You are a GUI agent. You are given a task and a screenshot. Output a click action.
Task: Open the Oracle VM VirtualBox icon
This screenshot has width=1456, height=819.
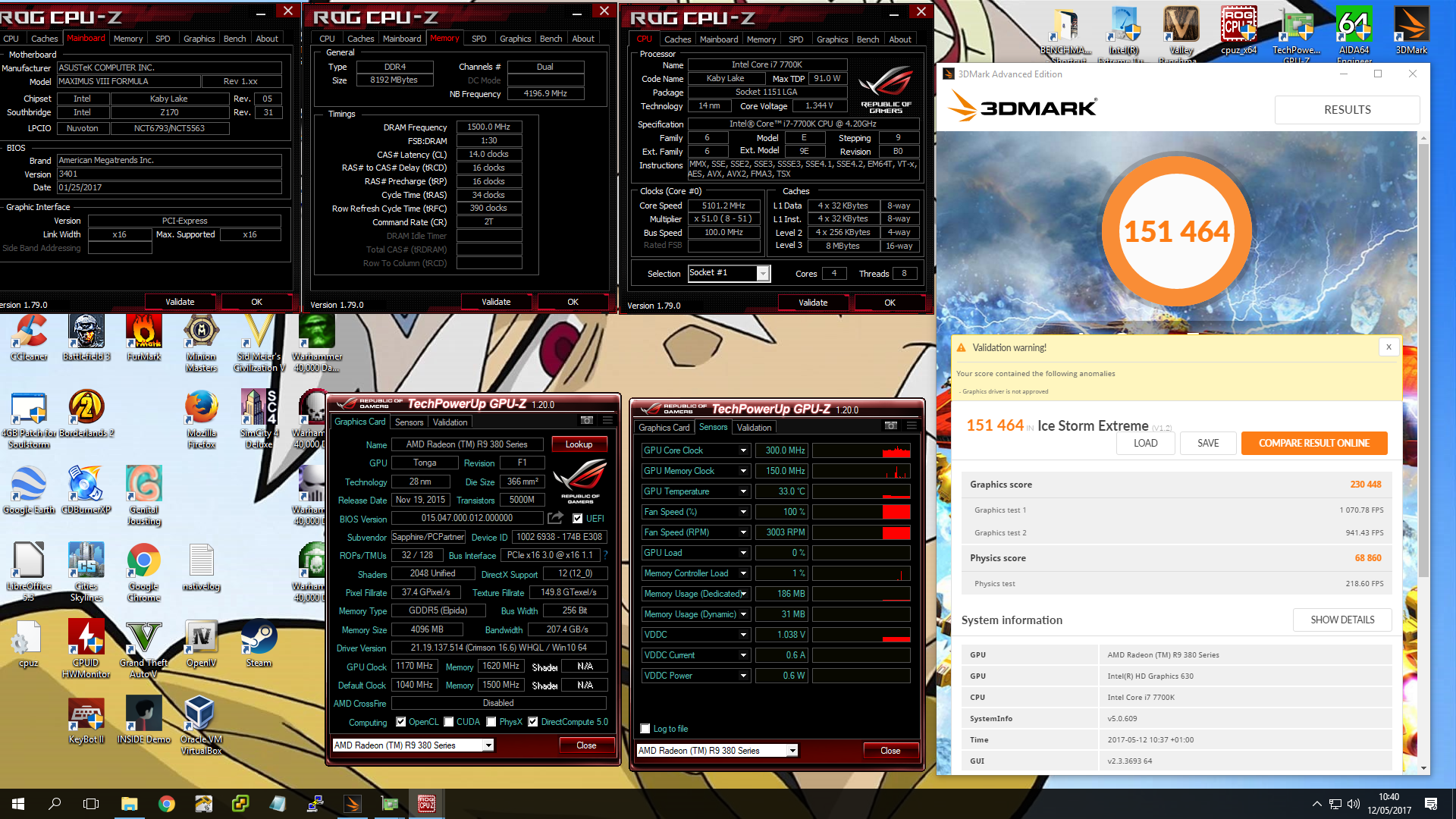pos(201,726)
